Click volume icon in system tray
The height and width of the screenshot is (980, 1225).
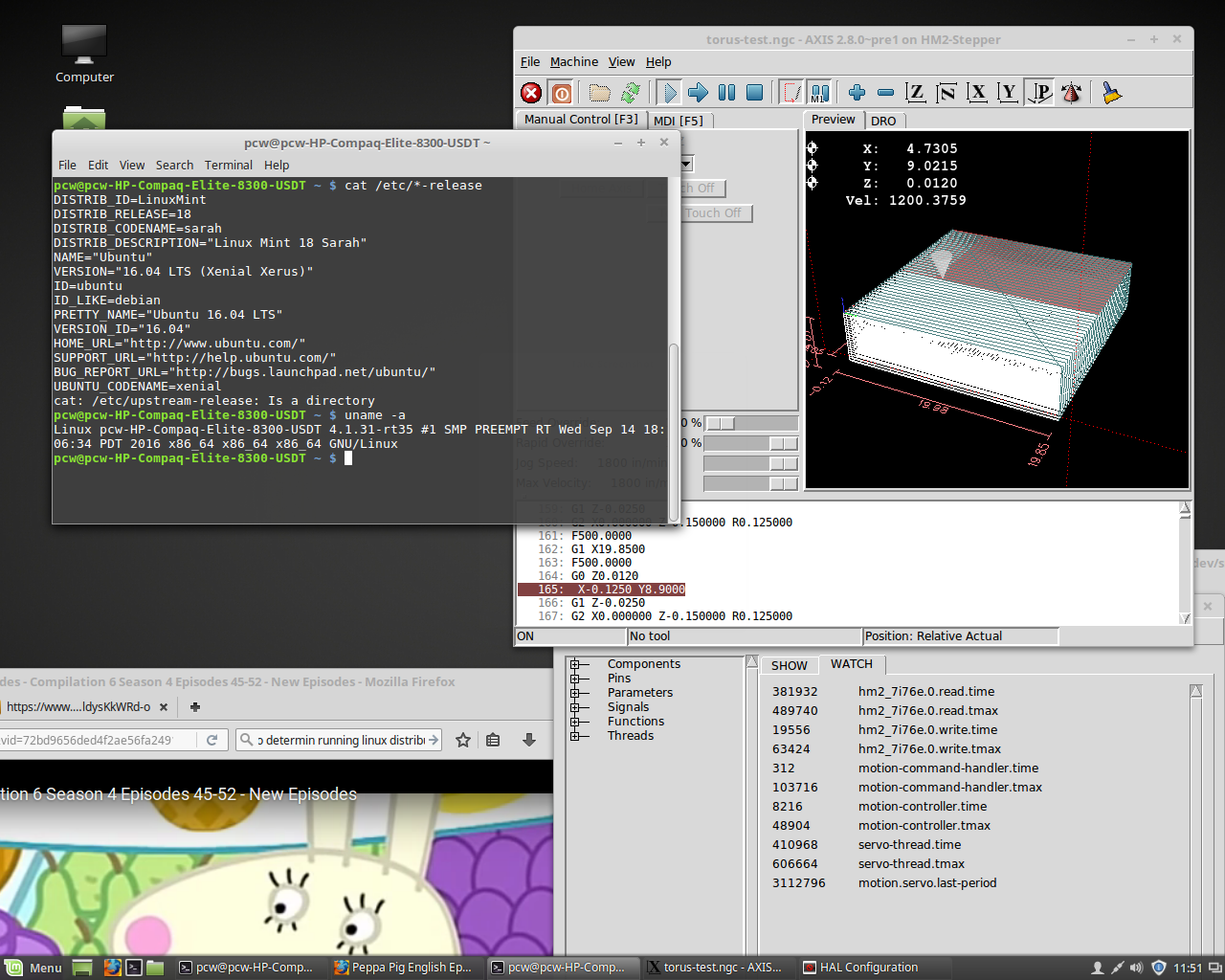[x=1137, y=968]
